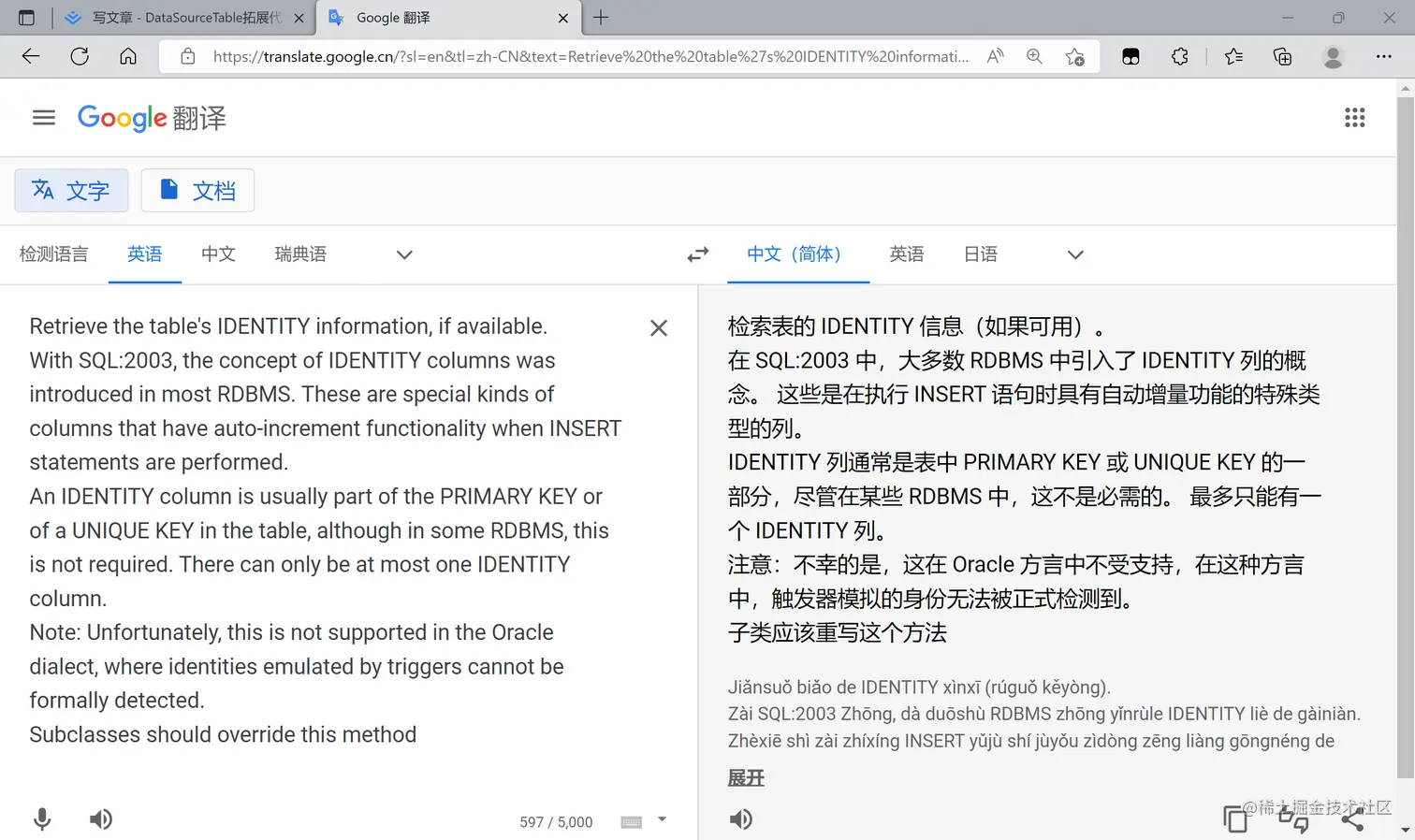
Task: Select 中文 as source language
Action: 218,254
